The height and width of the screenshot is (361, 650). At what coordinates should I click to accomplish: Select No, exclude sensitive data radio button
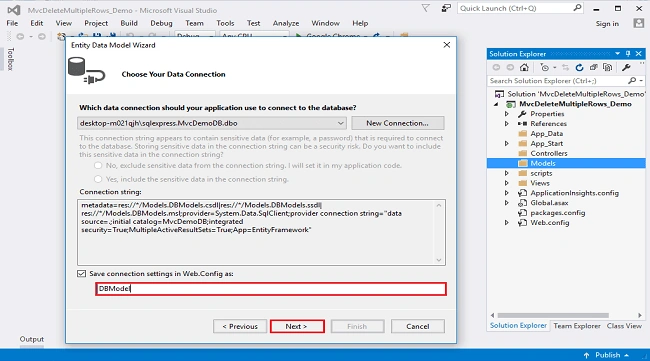pos(98,165)
